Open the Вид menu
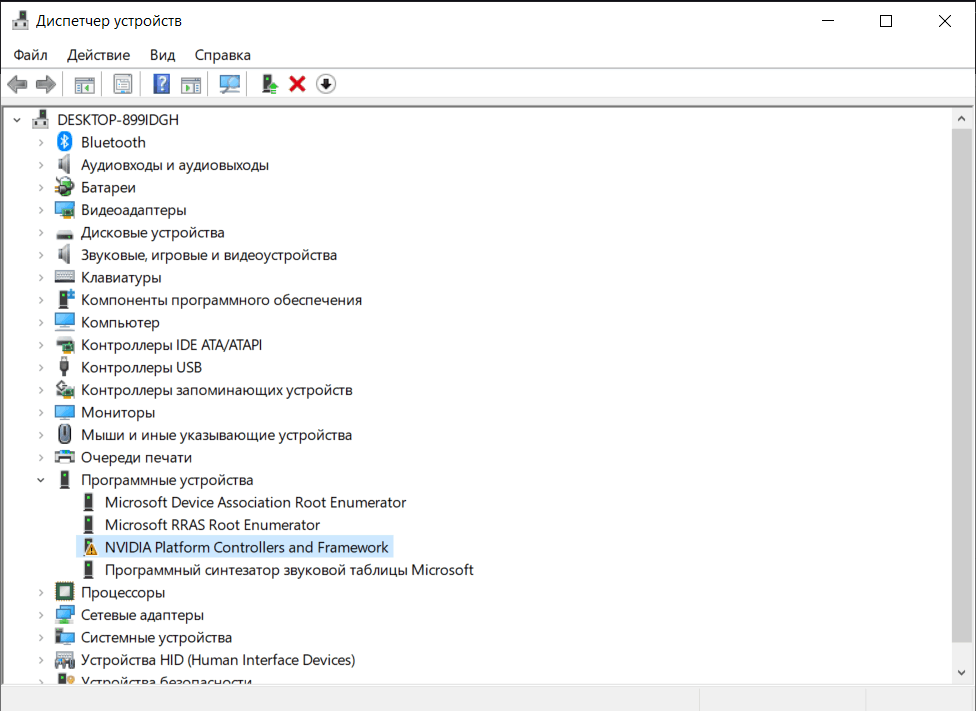Viewport: 976px width, 711px height. pos(162,55)
